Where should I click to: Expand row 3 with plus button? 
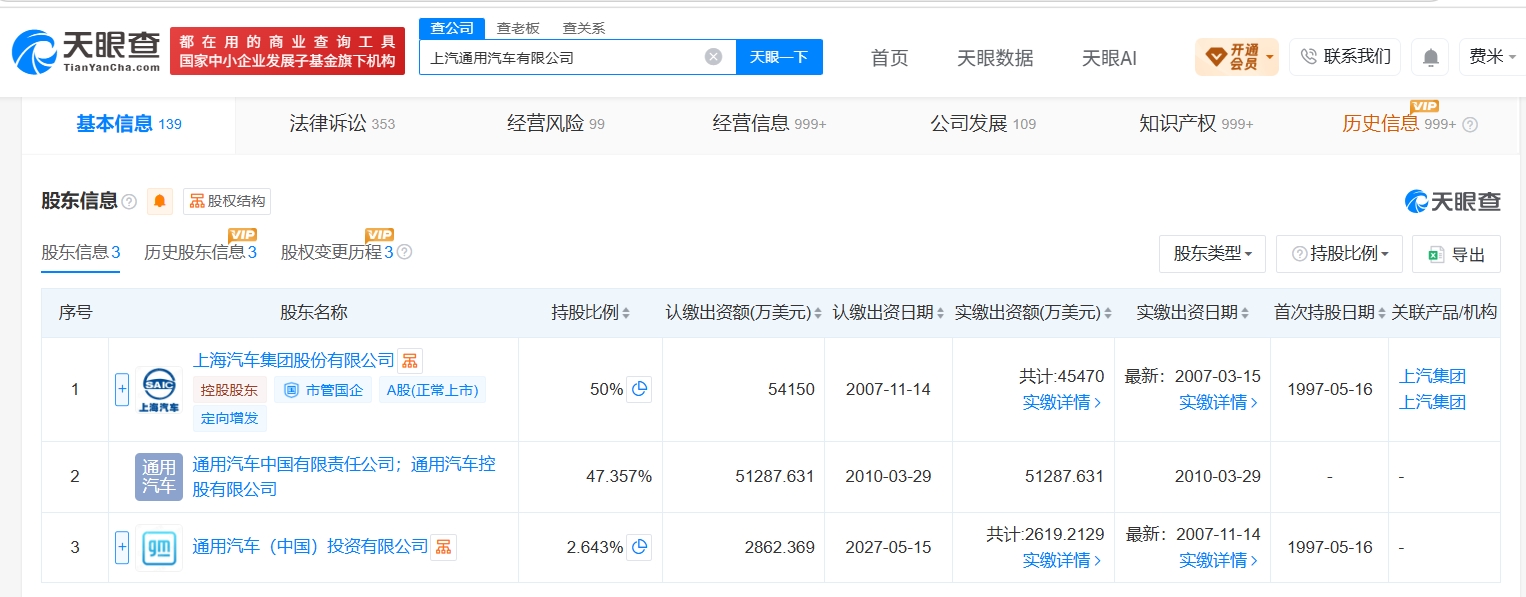tap(122, 547)
